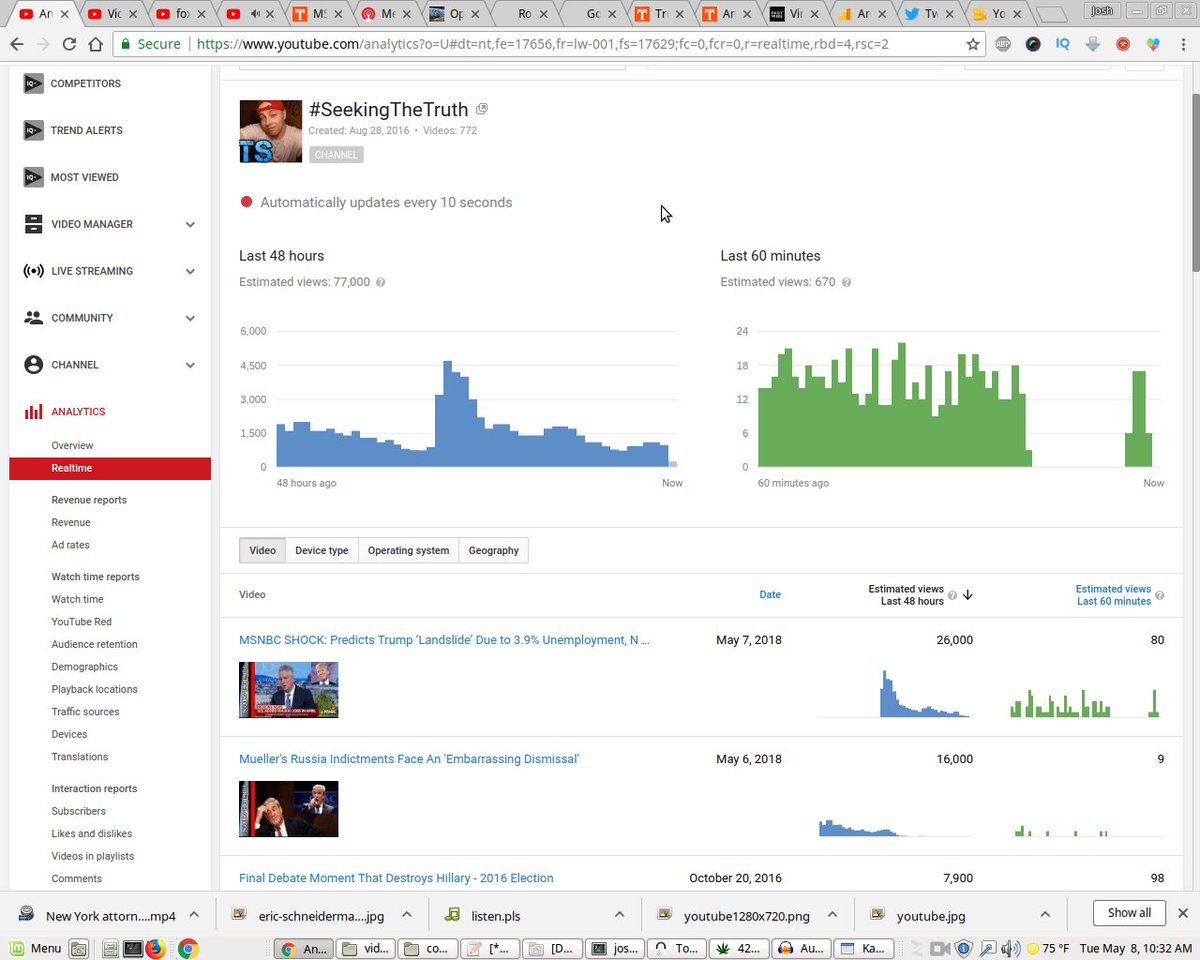Click the MSNBC video thumbnail

289,690
